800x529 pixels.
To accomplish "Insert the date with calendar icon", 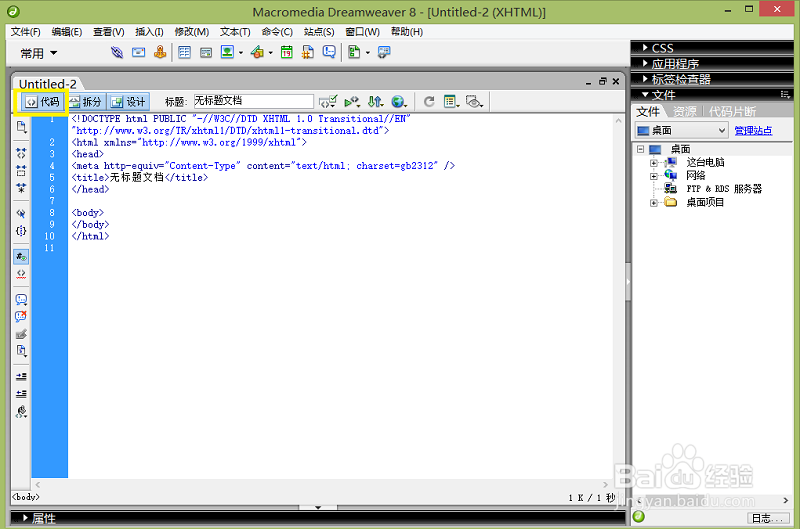I will (287, 52).
